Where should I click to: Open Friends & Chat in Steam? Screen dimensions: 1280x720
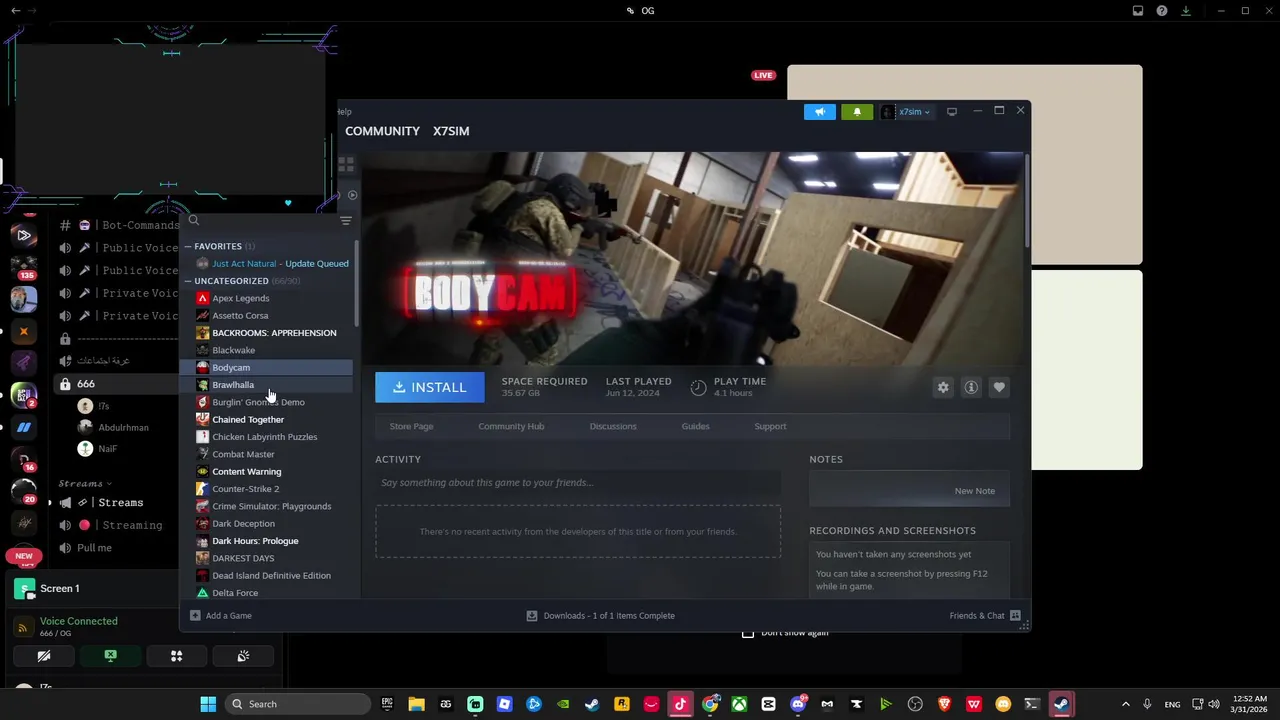[985, 616]
